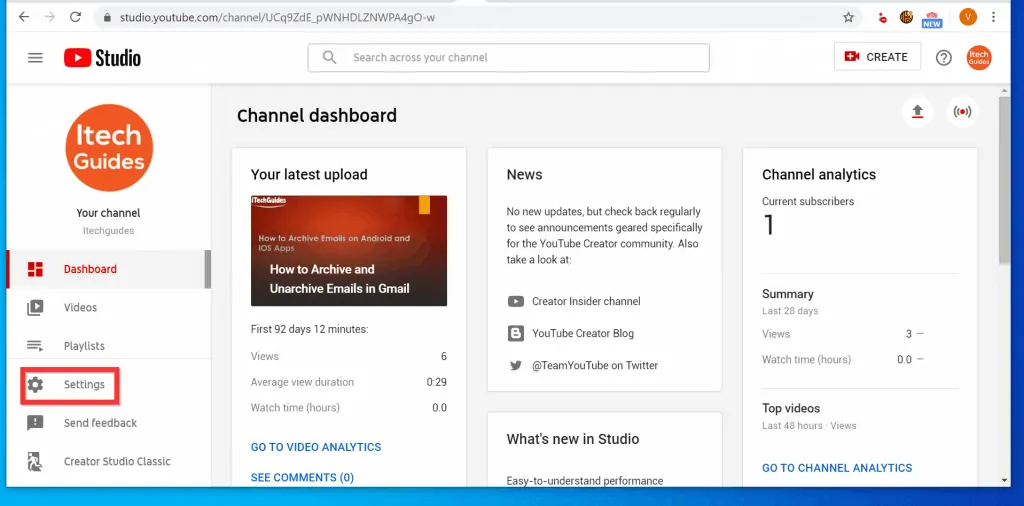Click the search magnifier icon
1024x506 pixels.
coord(330,57)
